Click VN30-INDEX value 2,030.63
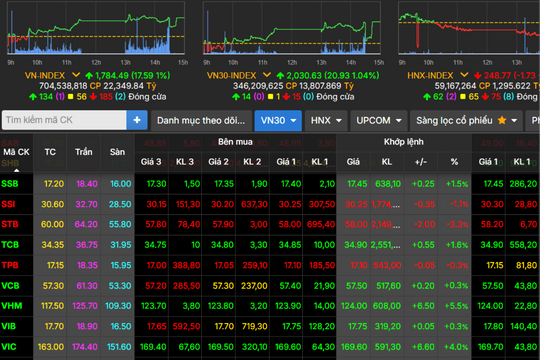Screen dimensions: 540x360 [309, 75]
